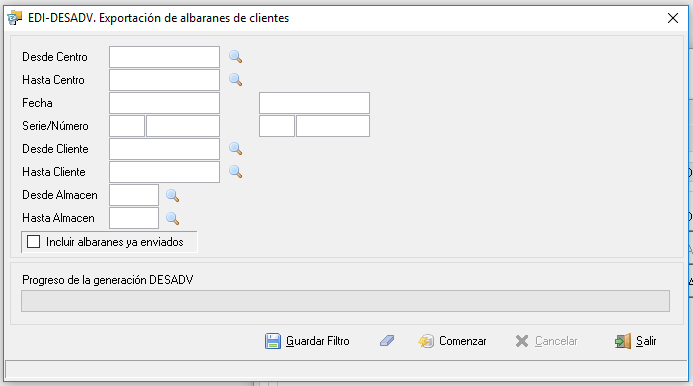Click the first Serie input box
Image resolution: width=693 pixels, height=386 pixels.
click(x=127, y=126)
